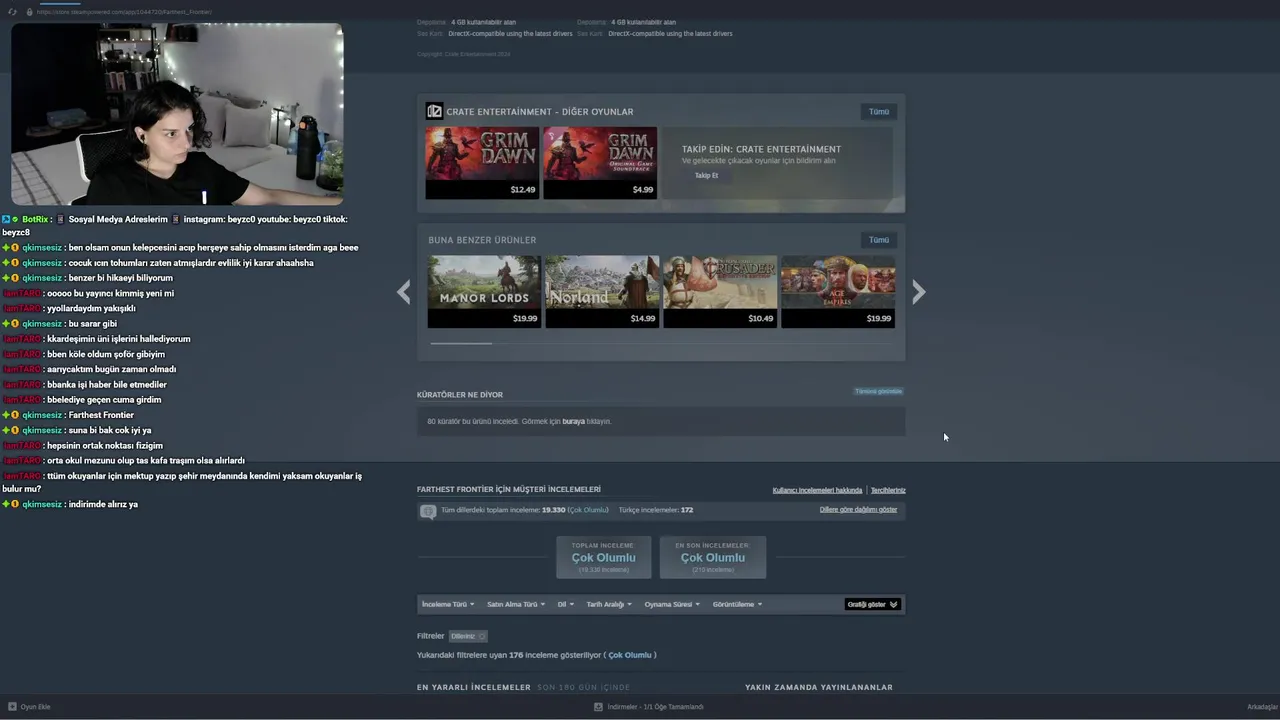Expand the İnceleme Türü filter dropdown

[448, 604]
